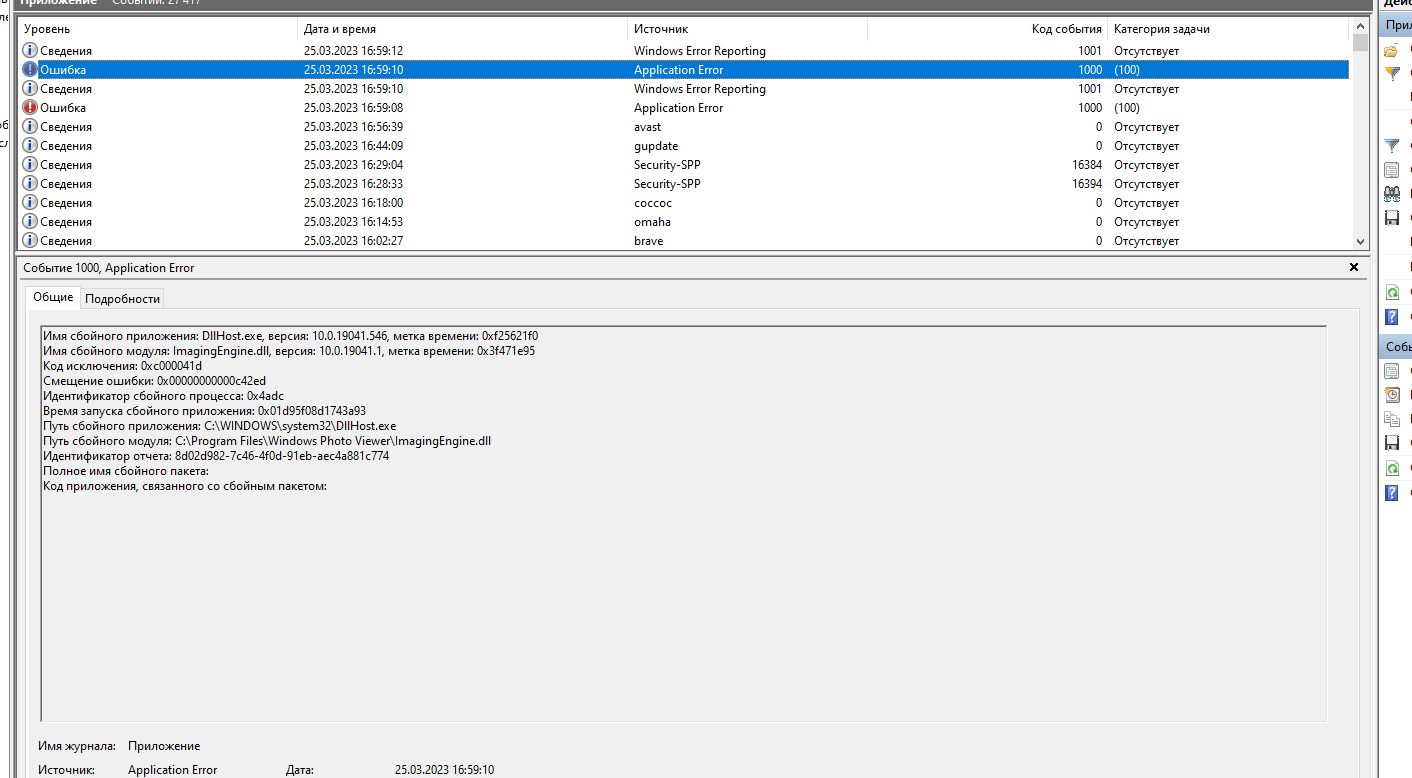Select the gupdate event at 16:44:09
The width and height of the screenshot is (1412, 778).
[x=684, y=146]
